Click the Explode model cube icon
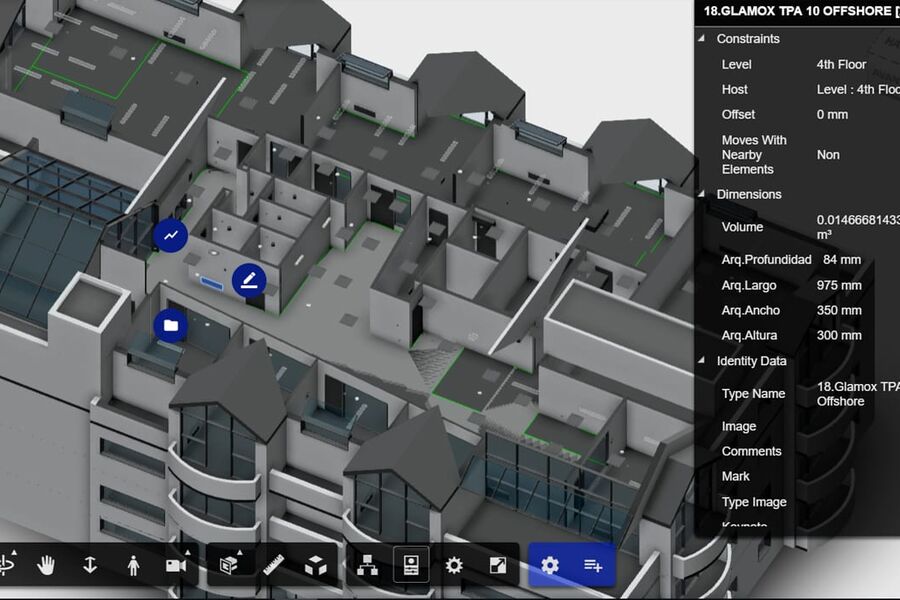900x600 pixels. click(316, 565)
